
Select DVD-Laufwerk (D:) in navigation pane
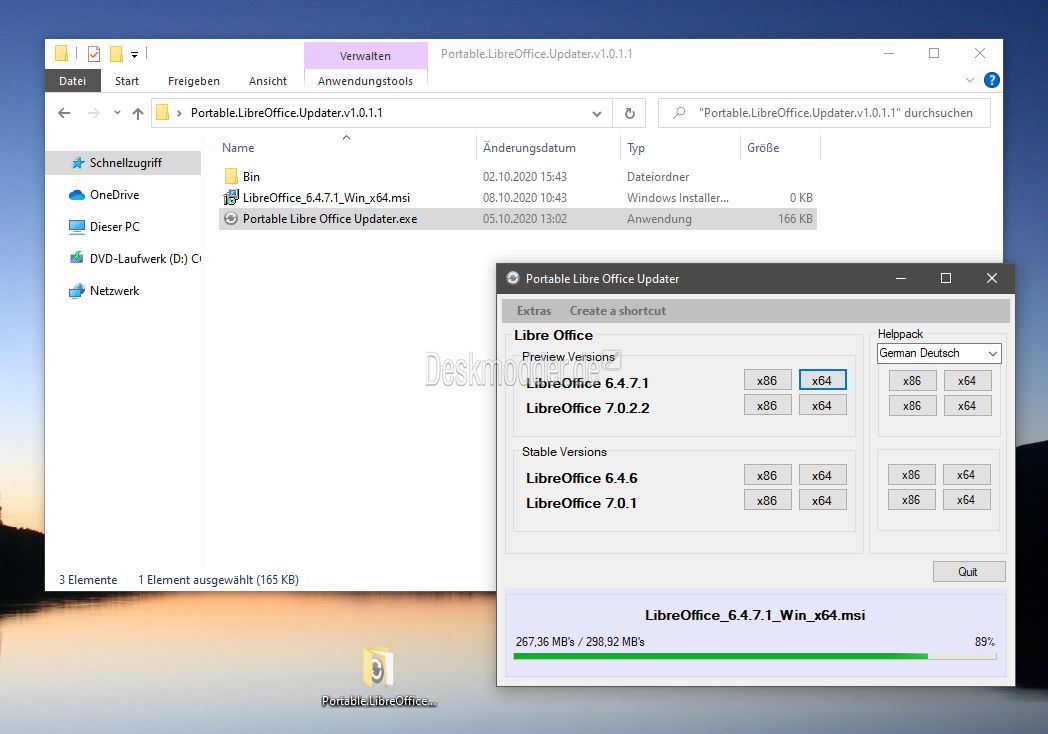(x=136, y=259)
